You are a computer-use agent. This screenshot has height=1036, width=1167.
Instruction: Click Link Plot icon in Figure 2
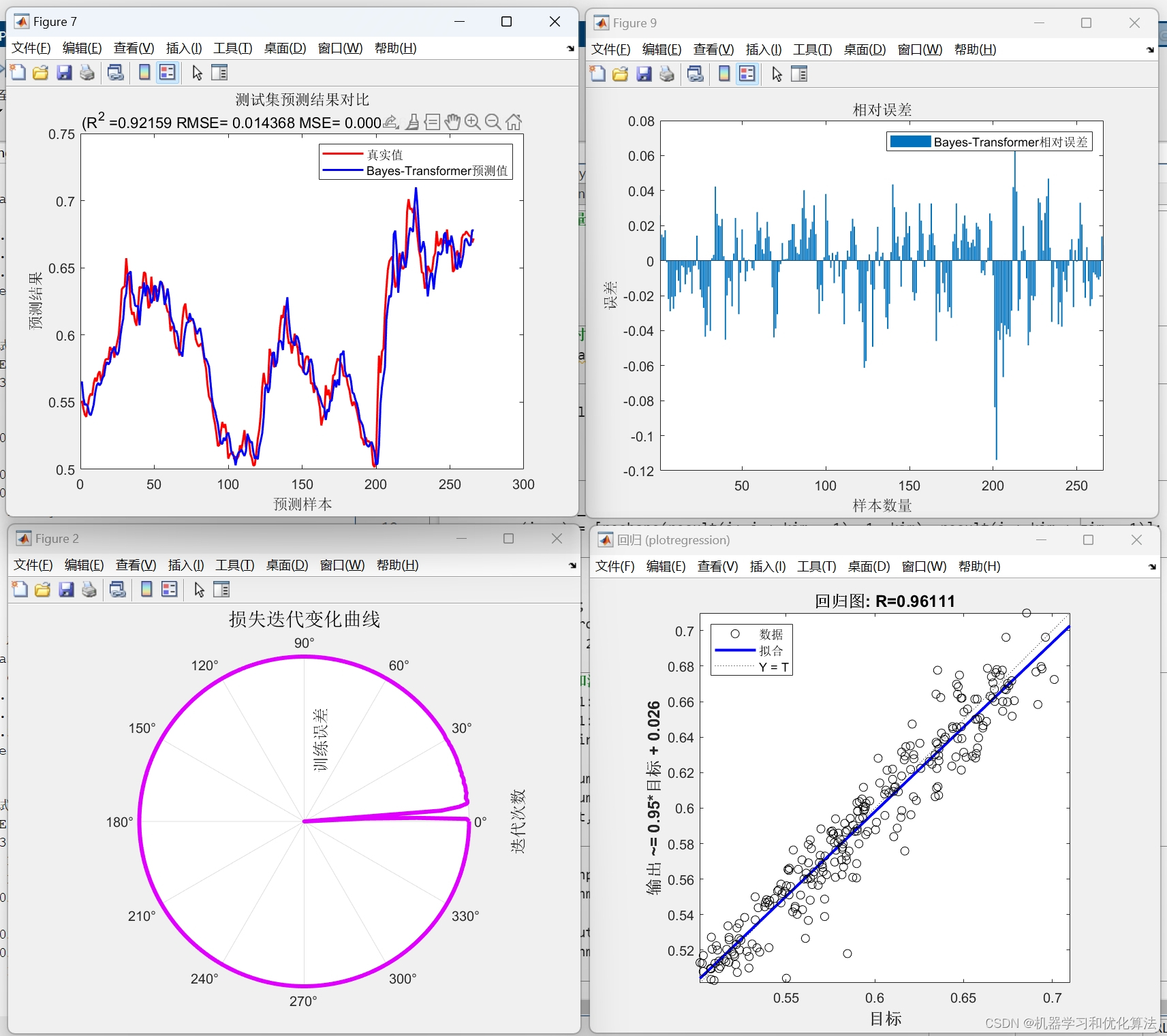click(118, 589)
